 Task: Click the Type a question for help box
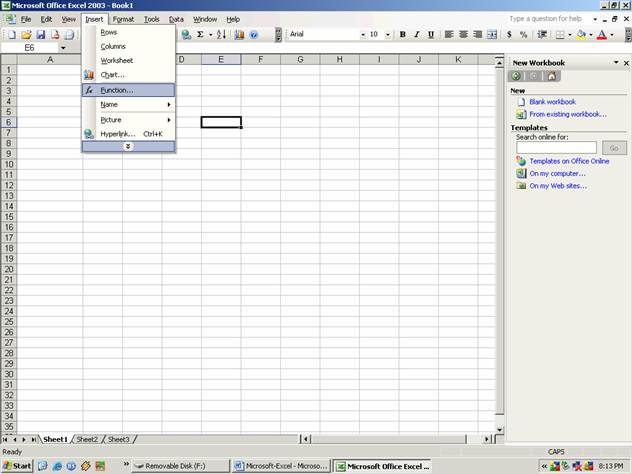548,19
